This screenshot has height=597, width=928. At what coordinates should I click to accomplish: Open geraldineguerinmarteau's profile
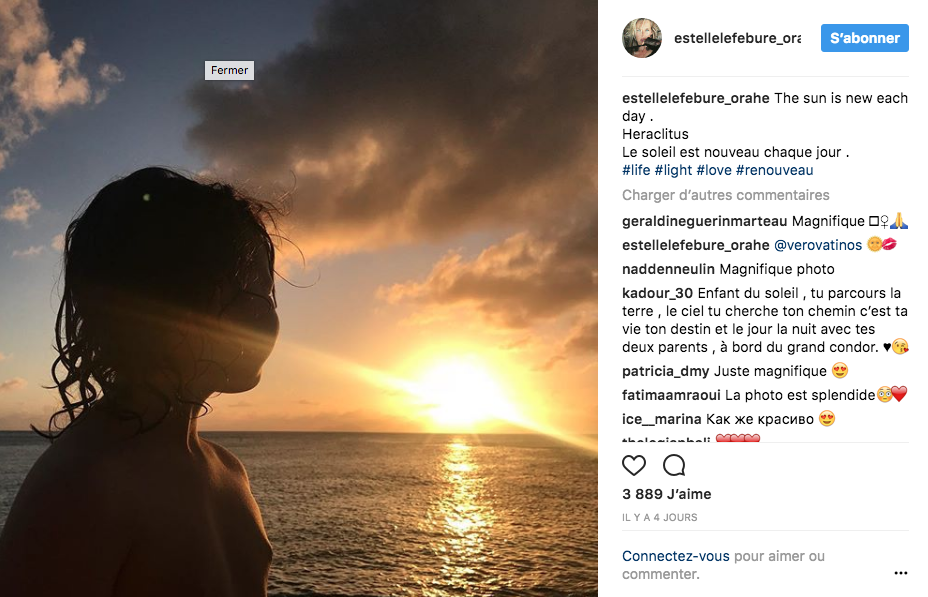(x=704, y=221)
